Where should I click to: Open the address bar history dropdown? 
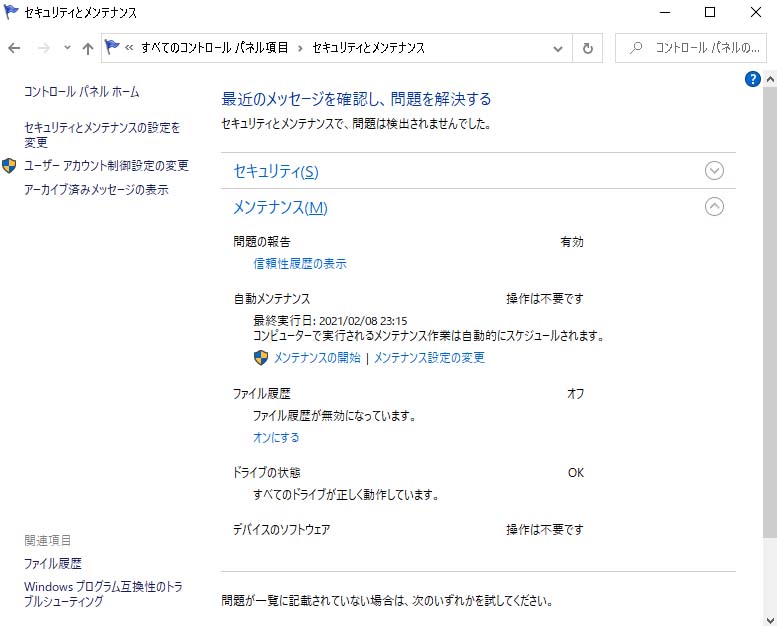tap(558, 48)
